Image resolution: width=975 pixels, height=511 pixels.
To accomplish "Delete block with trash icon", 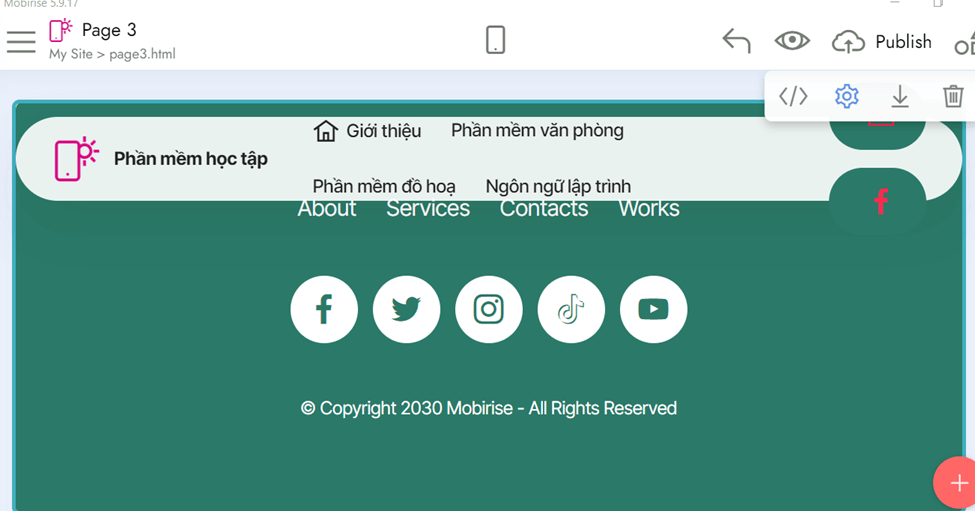I will (x=953, y=96).
